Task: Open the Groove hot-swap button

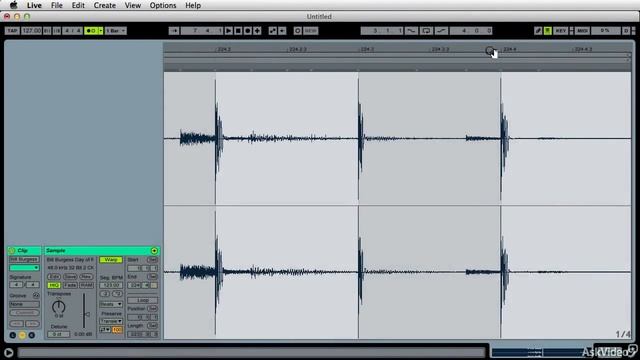Action: (x=36, y=296)
